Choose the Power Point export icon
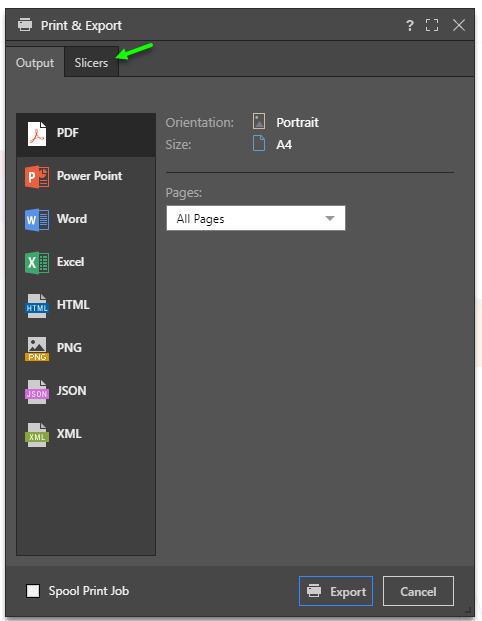 coord(37,177)
